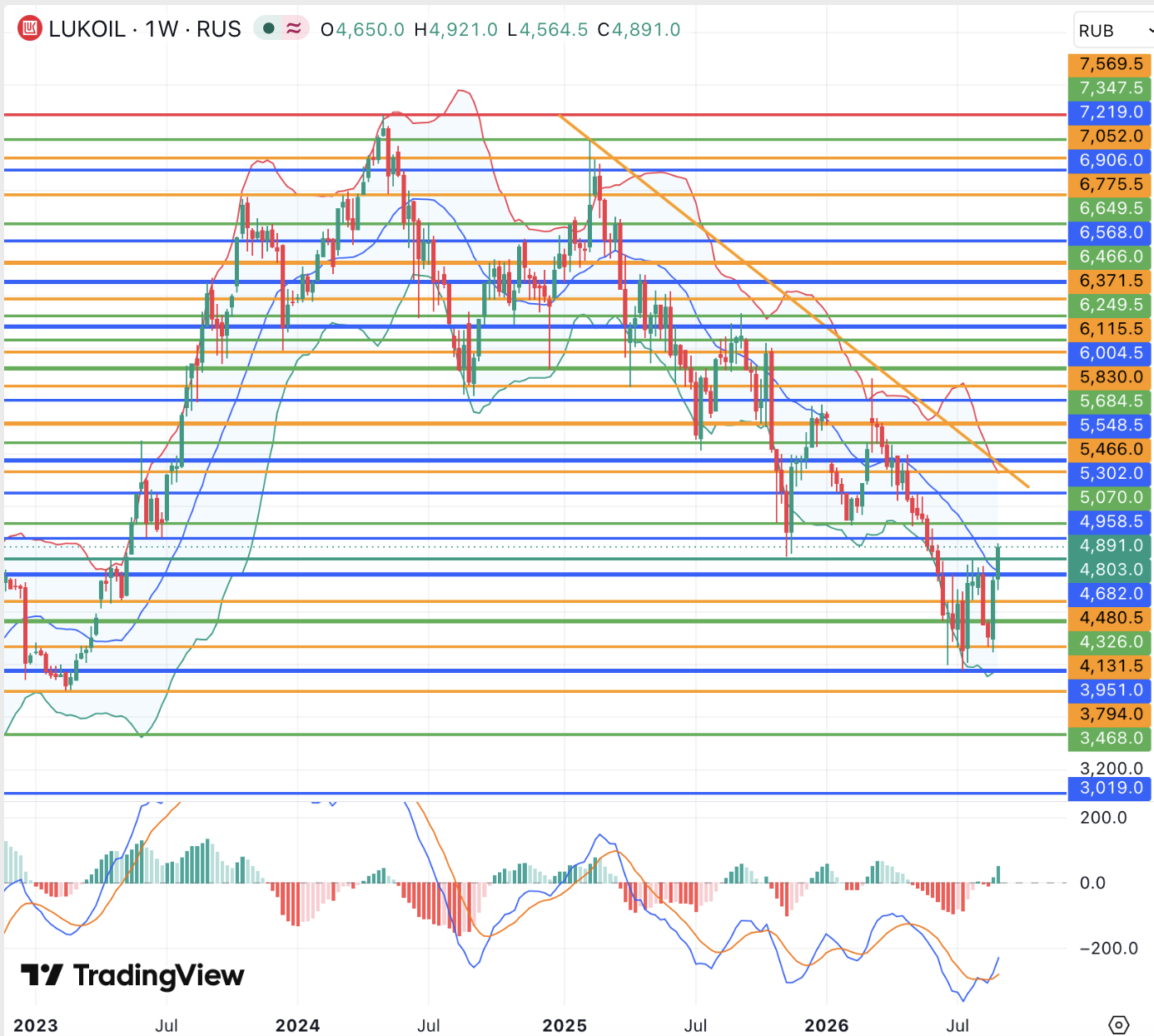Select the high value H4,921.0
Viewport: 1154px width, 1036px height.
pyautogui.click(x=456, y=30)
